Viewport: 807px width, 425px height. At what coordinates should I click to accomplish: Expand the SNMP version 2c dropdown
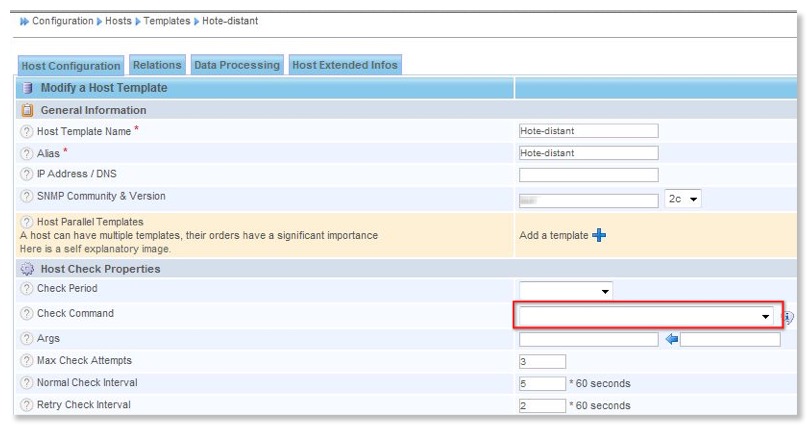pos(683,199)
